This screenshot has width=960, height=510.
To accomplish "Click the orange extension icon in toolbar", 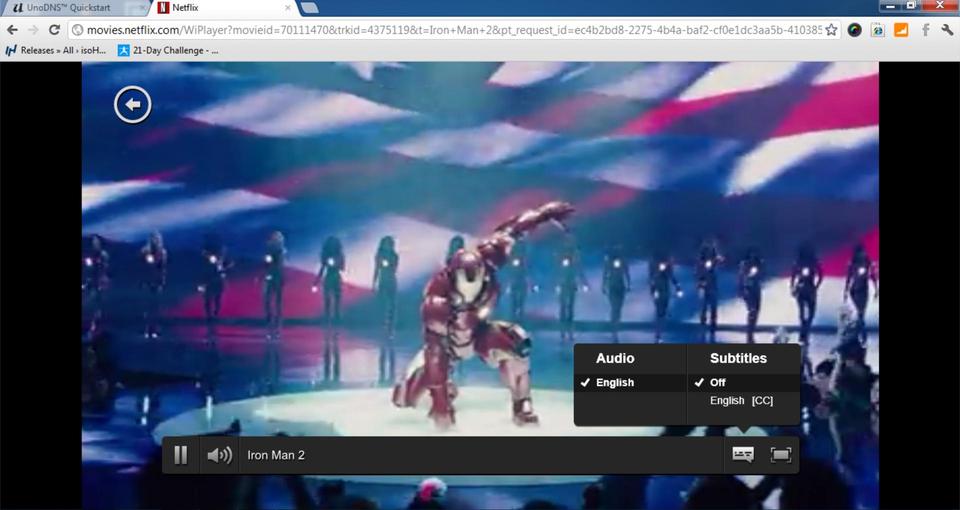I will click(x=901, y=30).
